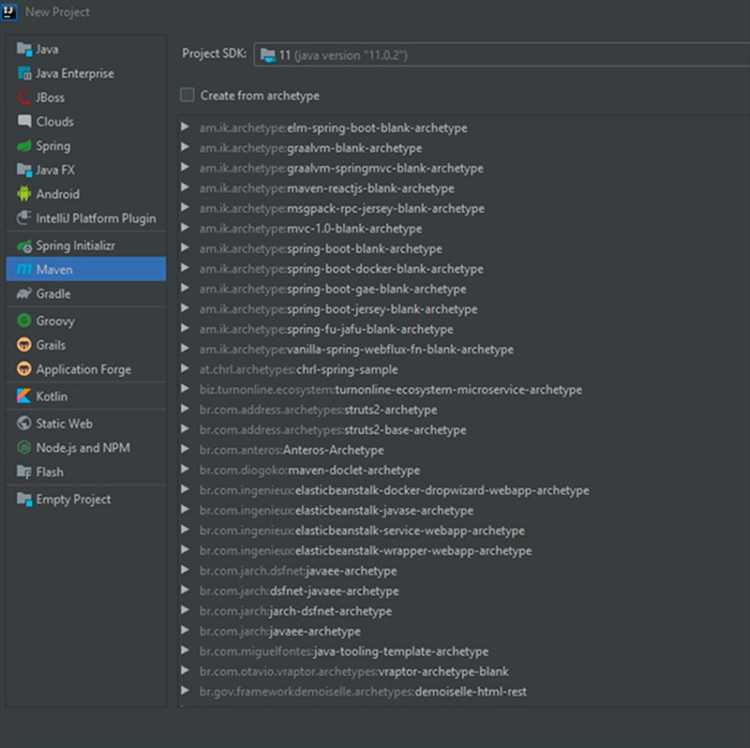
Task: Click the SDK folder icon in combo box
Action: tap(267, 55)
